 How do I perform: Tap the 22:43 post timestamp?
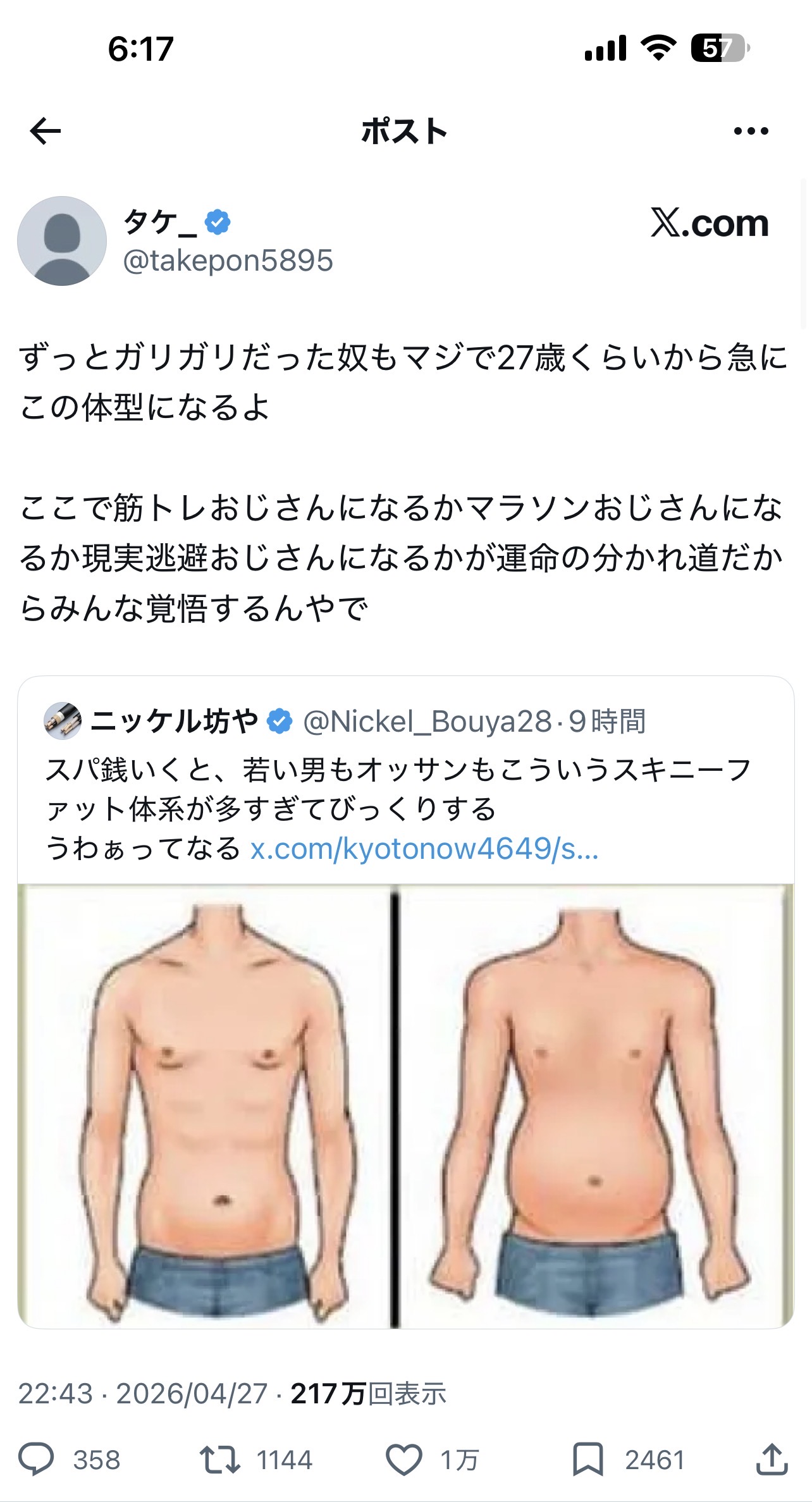pos(55,1394)
